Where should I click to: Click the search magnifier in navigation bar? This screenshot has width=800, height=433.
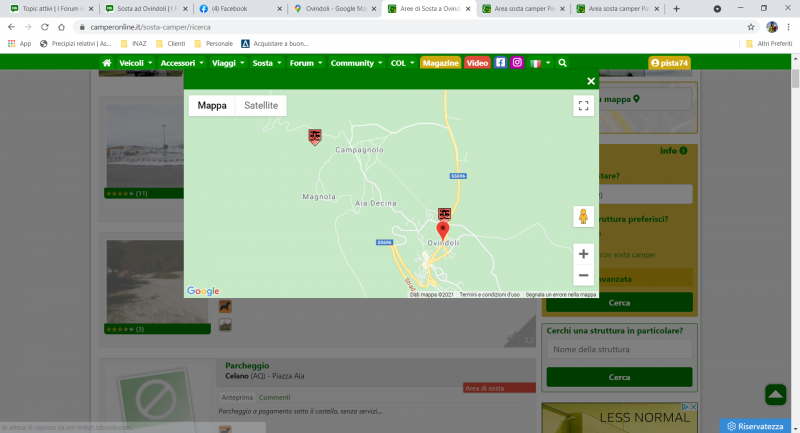coord(562,62)
